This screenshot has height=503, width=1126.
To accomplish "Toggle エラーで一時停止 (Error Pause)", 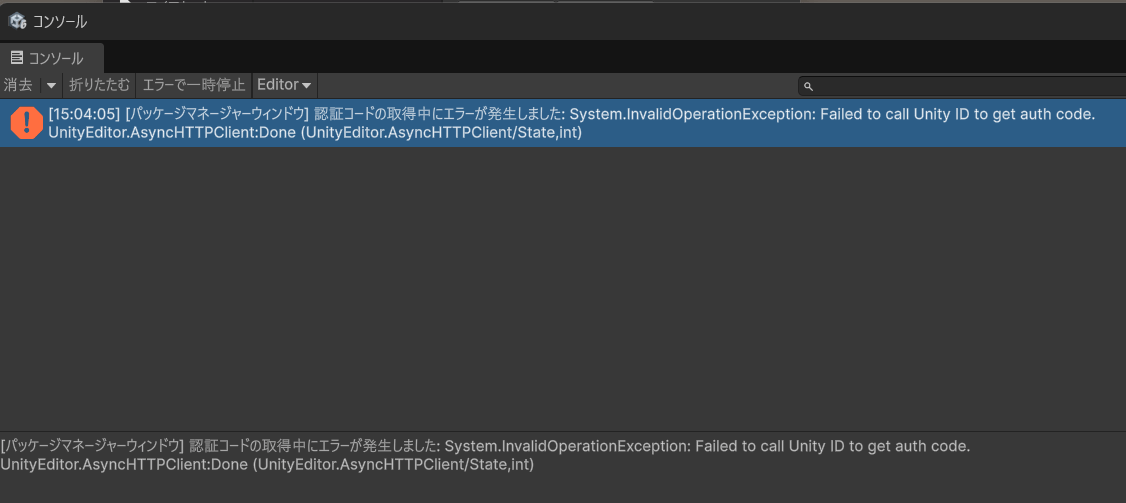I will [194, 85].
